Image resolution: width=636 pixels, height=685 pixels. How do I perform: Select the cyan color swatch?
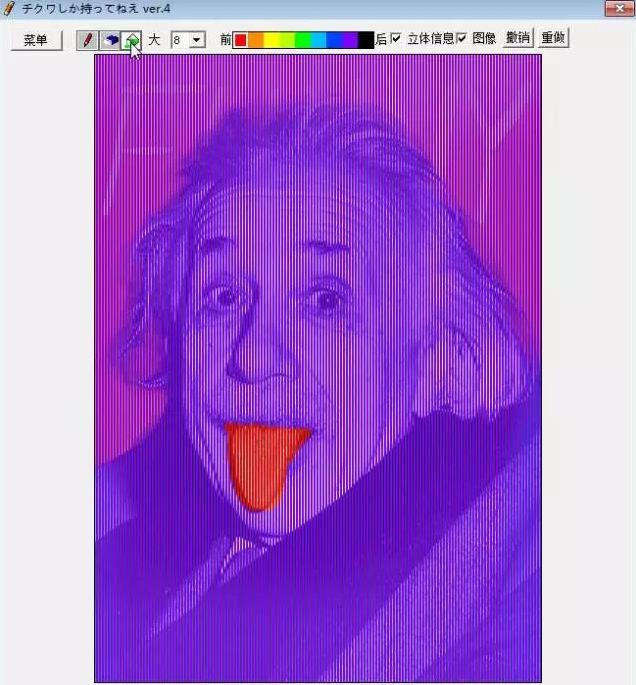pos(318,40)
